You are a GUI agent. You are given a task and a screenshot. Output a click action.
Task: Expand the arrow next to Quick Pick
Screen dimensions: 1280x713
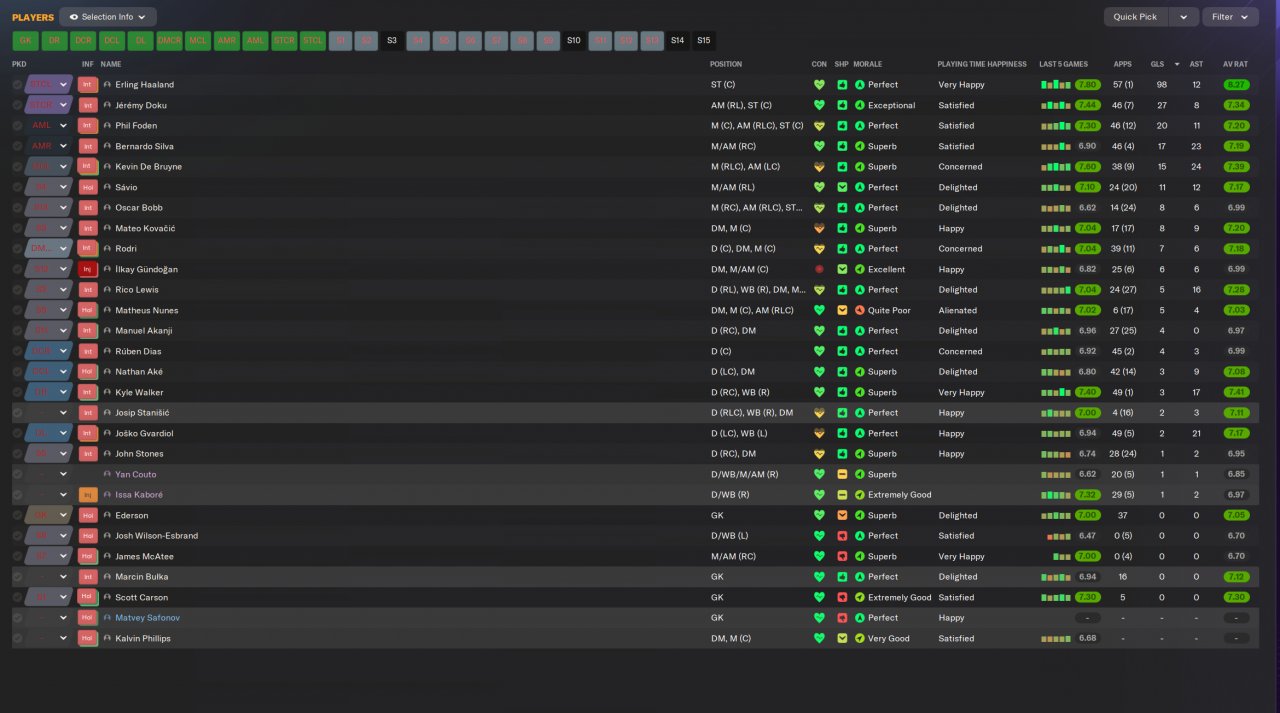point(1184,17)
